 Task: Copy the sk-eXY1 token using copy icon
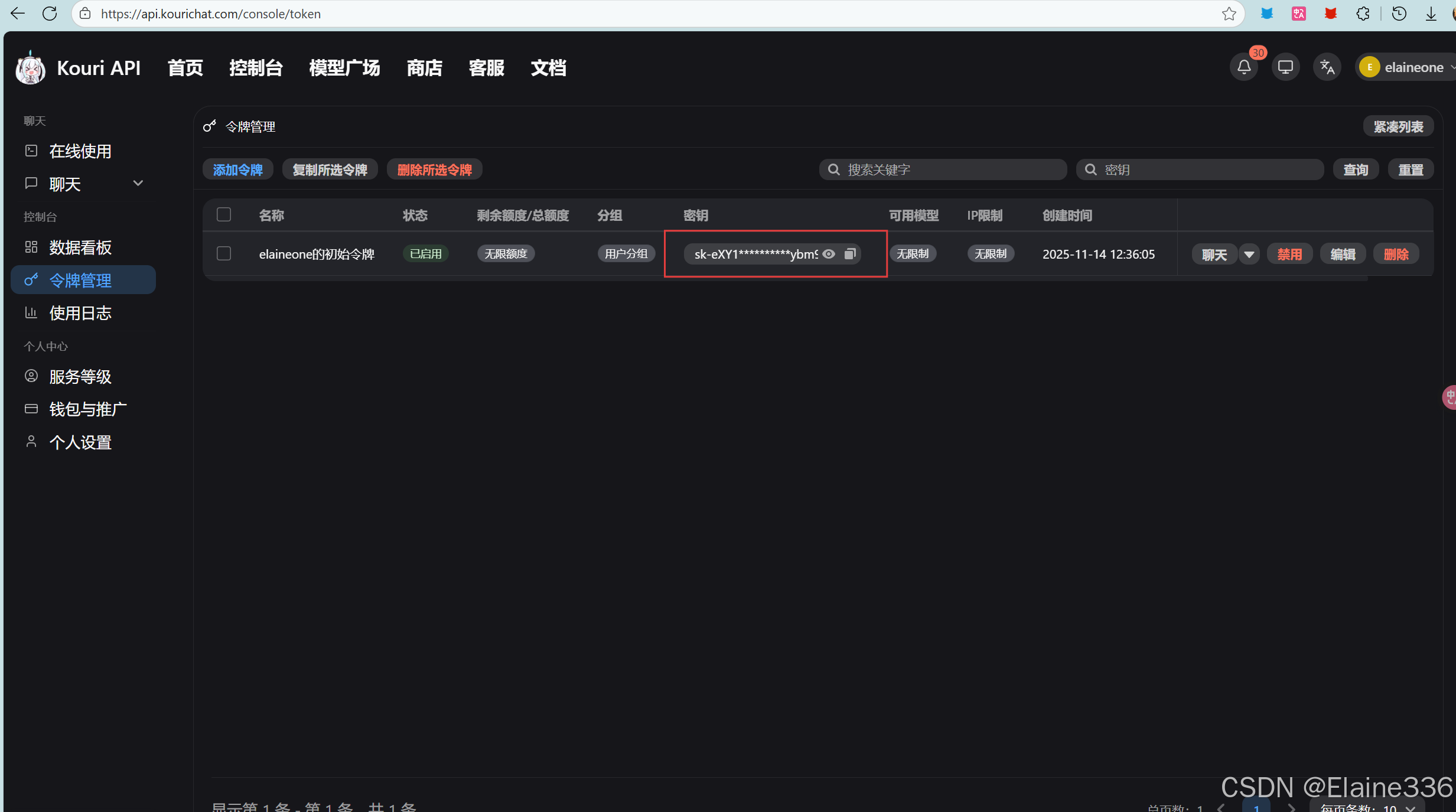(x=850, y=253)
